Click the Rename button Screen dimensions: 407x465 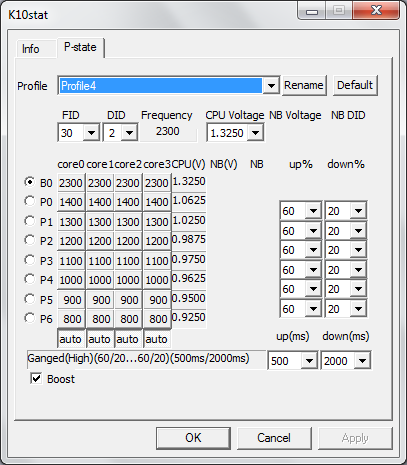click(x=304, y=85)
